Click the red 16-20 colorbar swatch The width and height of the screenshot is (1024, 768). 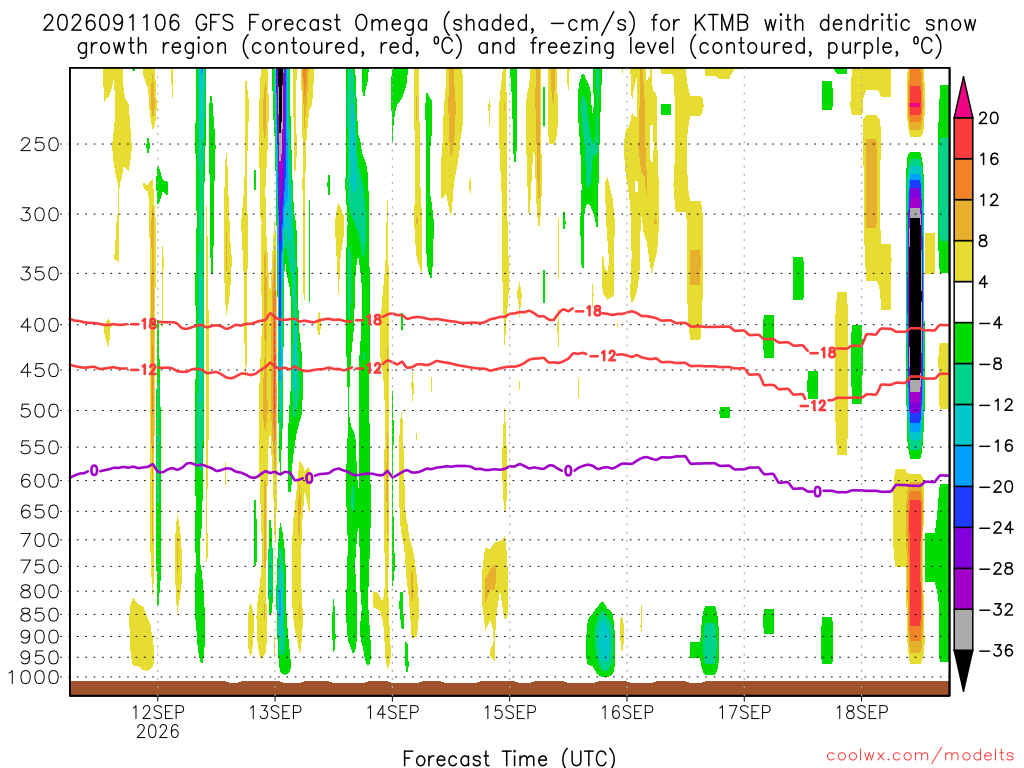[963, 138]
